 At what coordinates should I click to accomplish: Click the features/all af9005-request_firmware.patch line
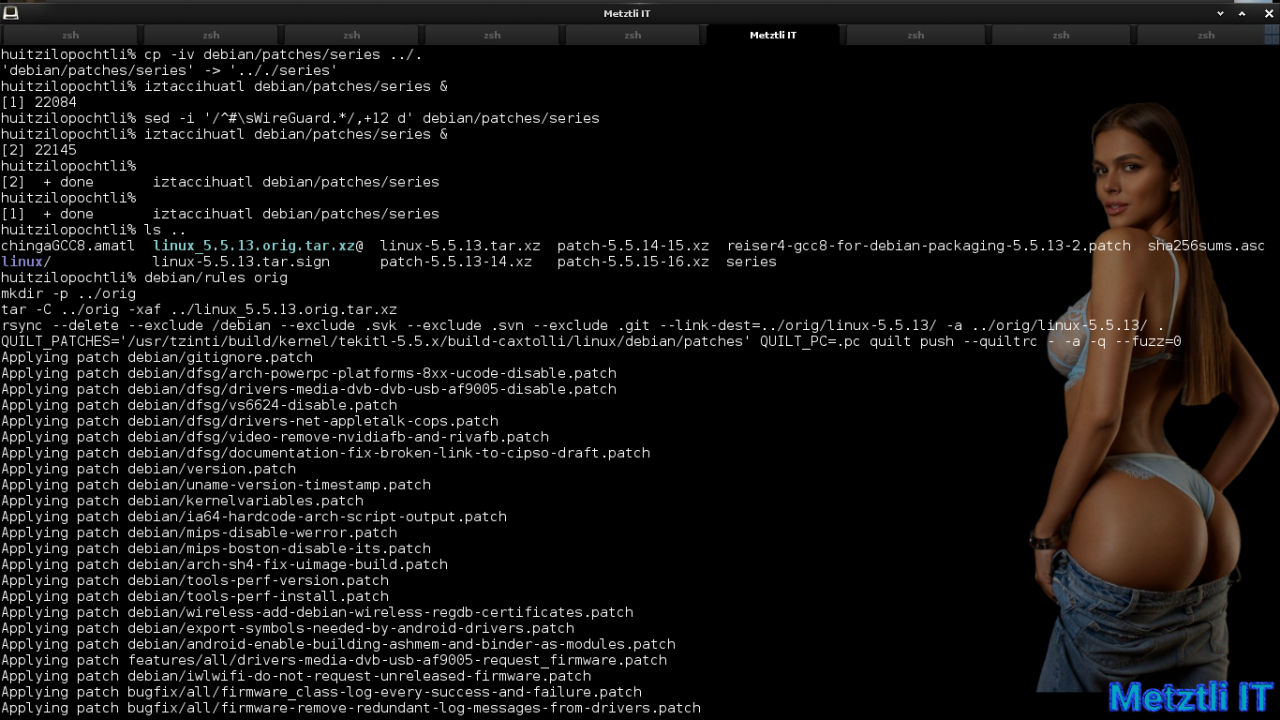334,661
